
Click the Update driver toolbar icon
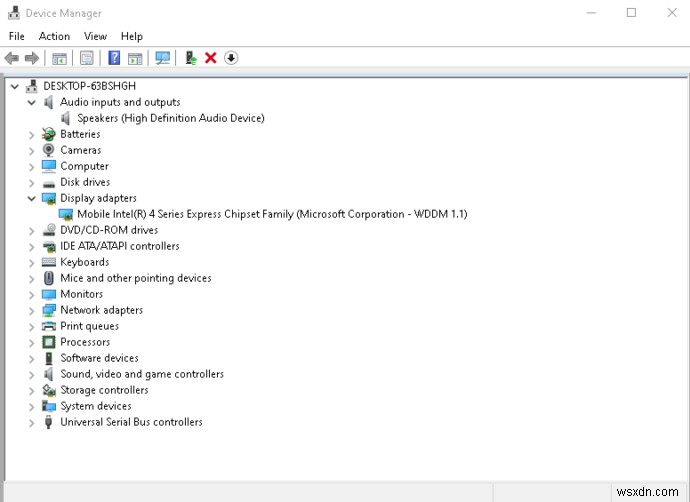191,58
